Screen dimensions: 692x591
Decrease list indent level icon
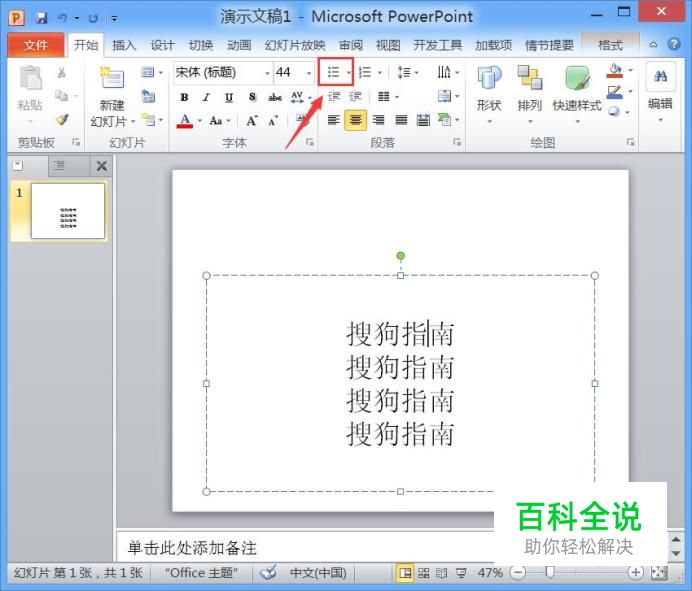pos(334,96)
